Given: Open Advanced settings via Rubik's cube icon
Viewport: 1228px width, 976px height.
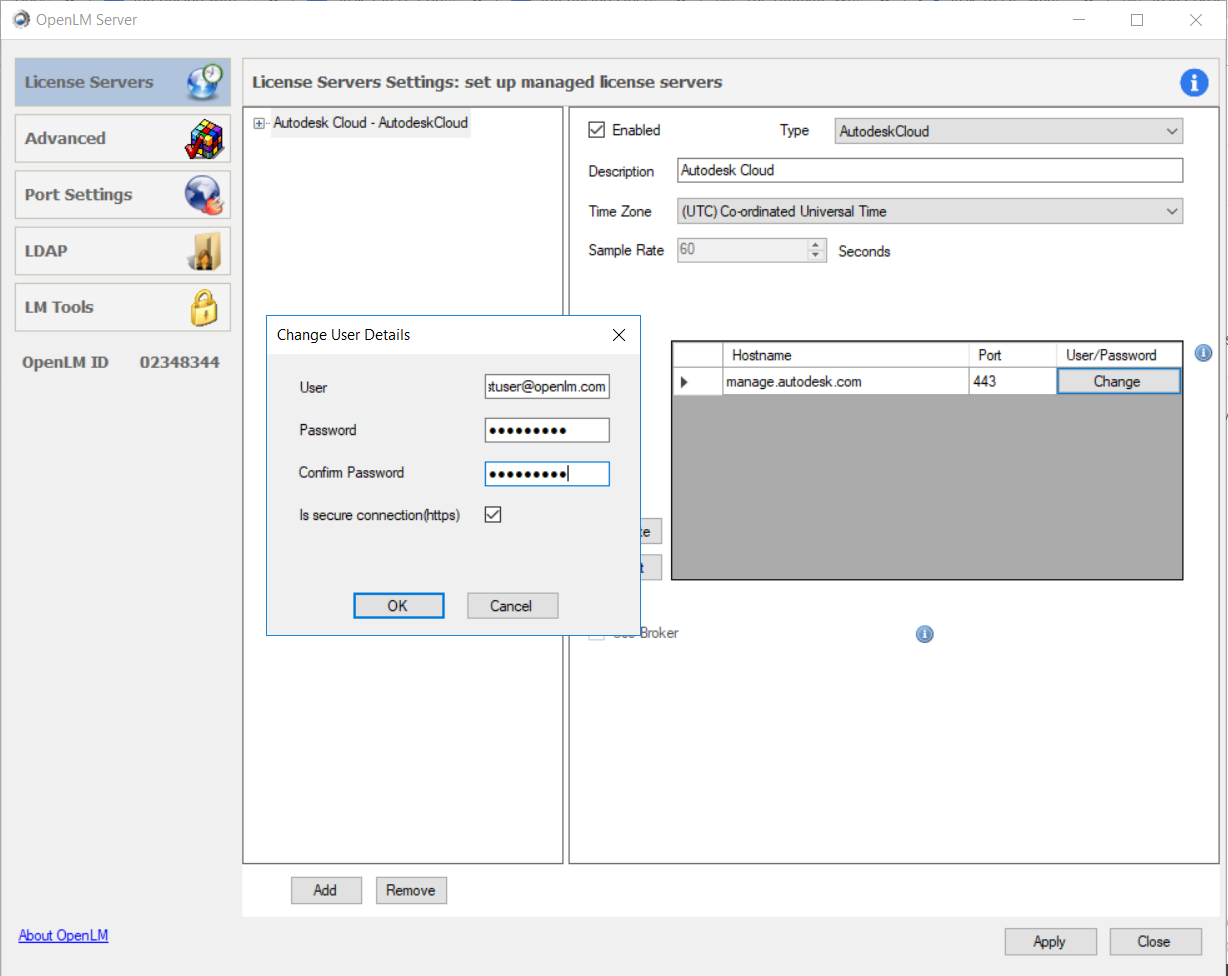Looking at the screenshot, I should pos(205,139).
